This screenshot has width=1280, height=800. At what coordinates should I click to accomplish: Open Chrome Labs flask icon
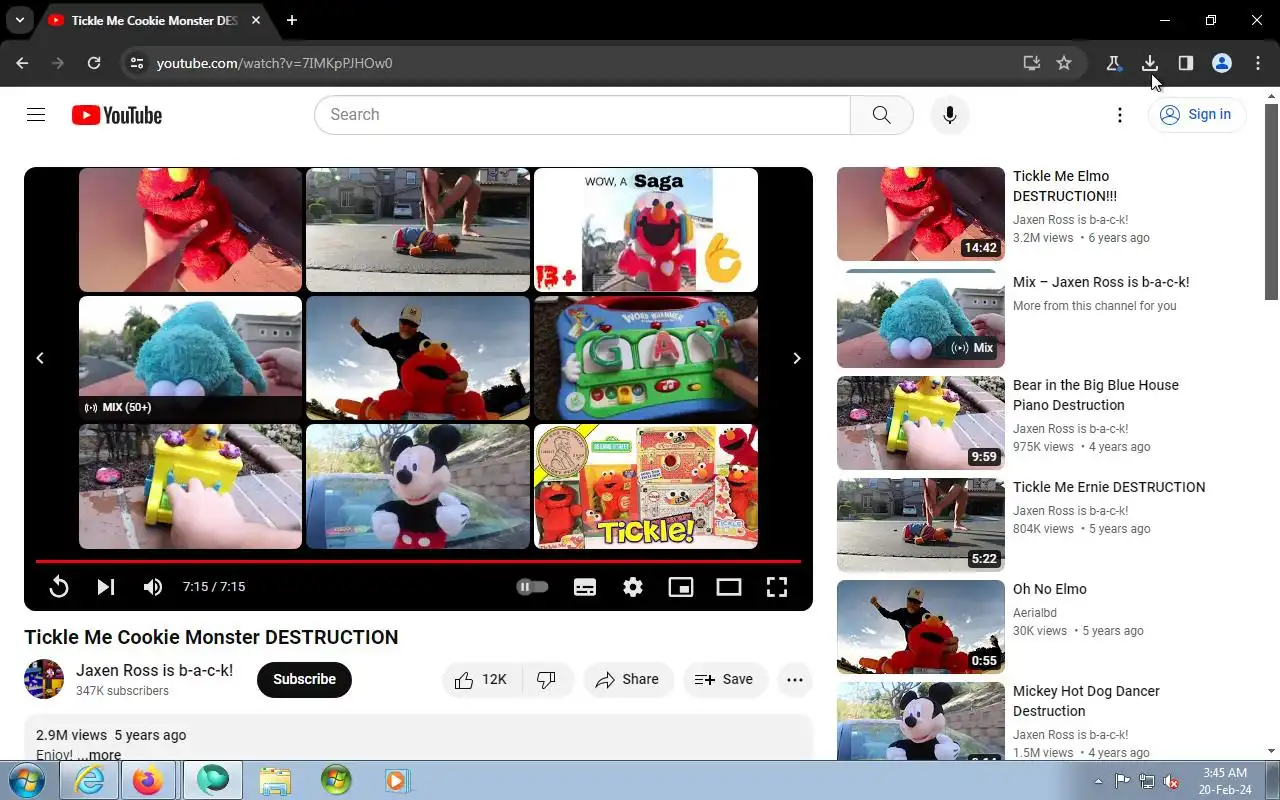pyautogui.click(x=1113, y=63)
